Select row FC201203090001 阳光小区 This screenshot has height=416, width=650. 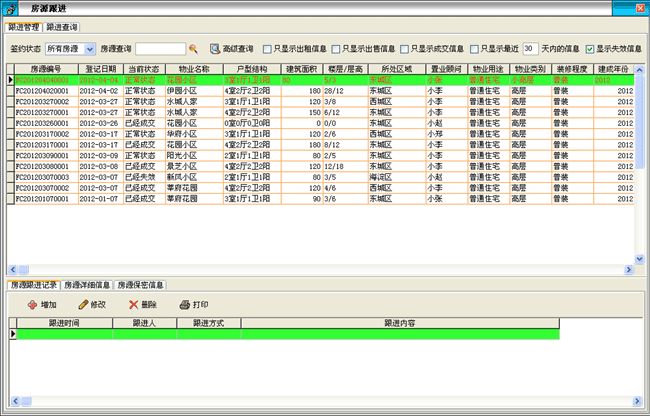click(43, 156)
